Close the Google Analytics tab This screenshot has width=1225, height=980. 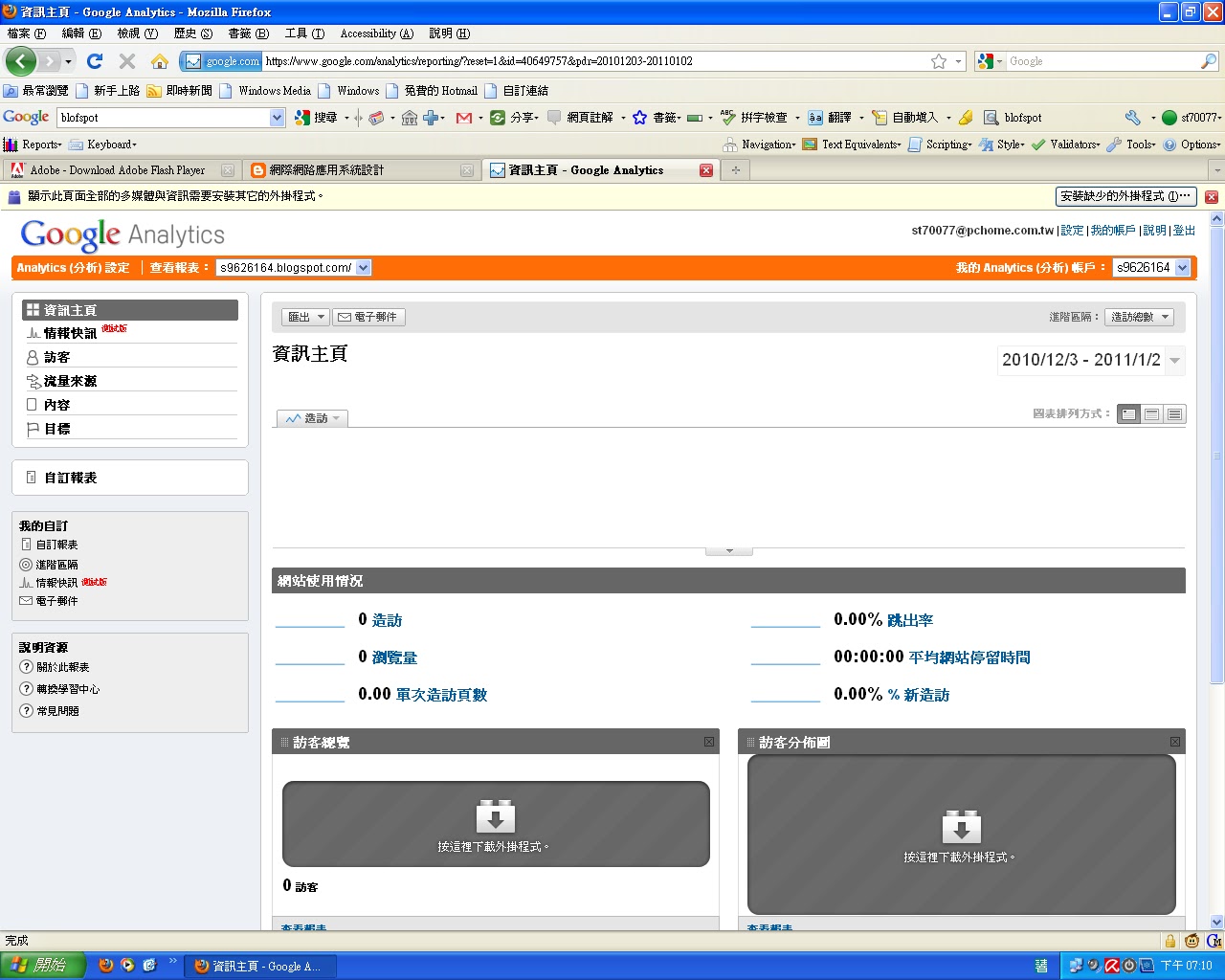click(x=706, y=170)
